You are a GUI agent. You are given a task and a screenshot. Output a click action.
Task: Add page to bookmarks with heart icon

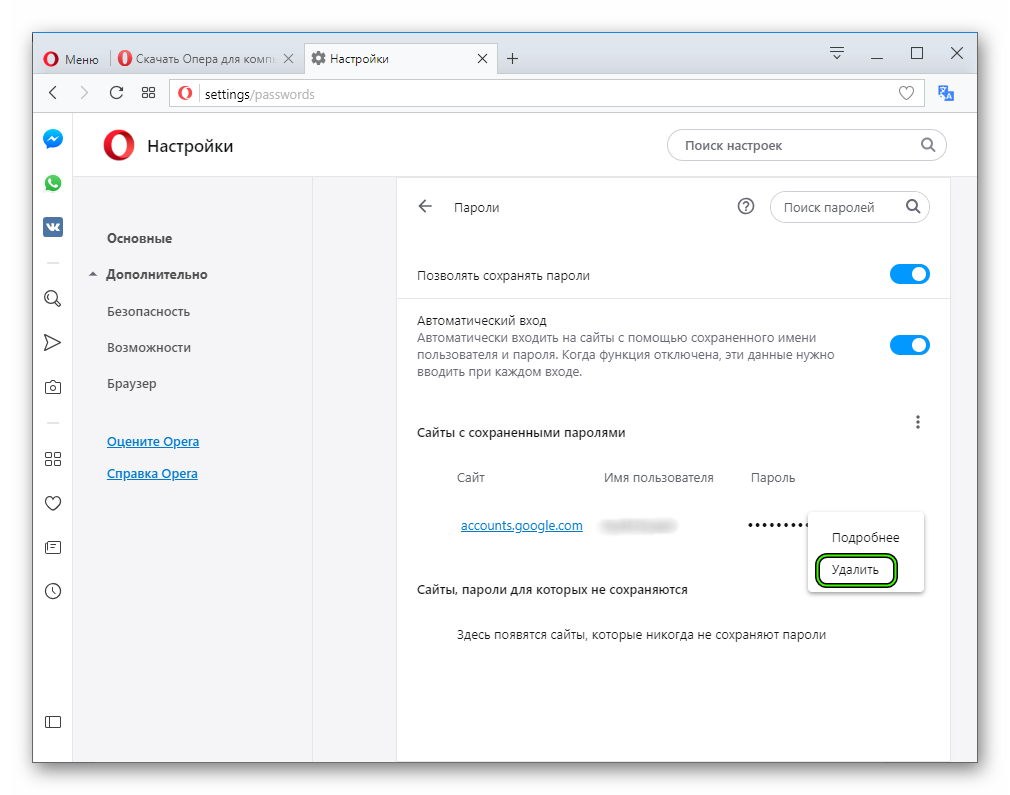906,93
